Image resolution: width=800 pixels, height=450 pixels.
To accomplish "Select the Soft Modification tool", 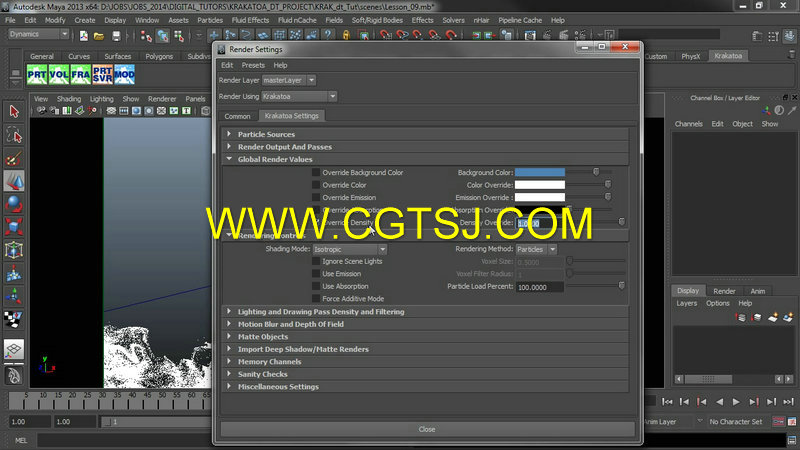I will coord(14,273).
